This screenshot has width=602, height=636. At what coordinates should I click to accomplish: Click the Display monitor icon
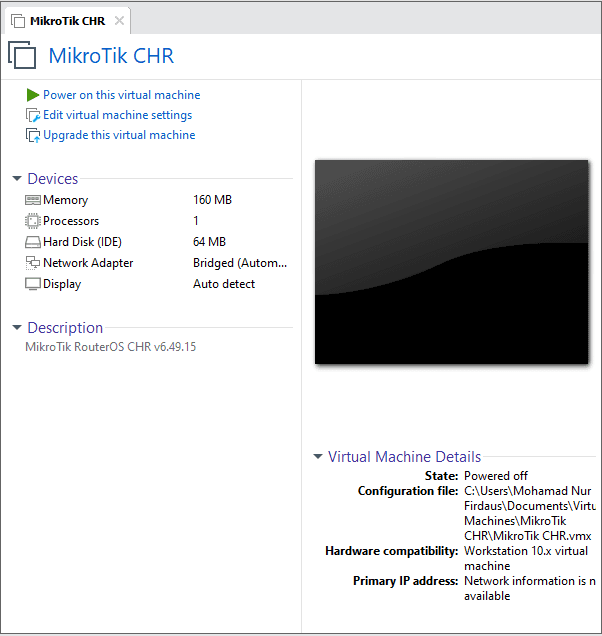coord(33,284)
